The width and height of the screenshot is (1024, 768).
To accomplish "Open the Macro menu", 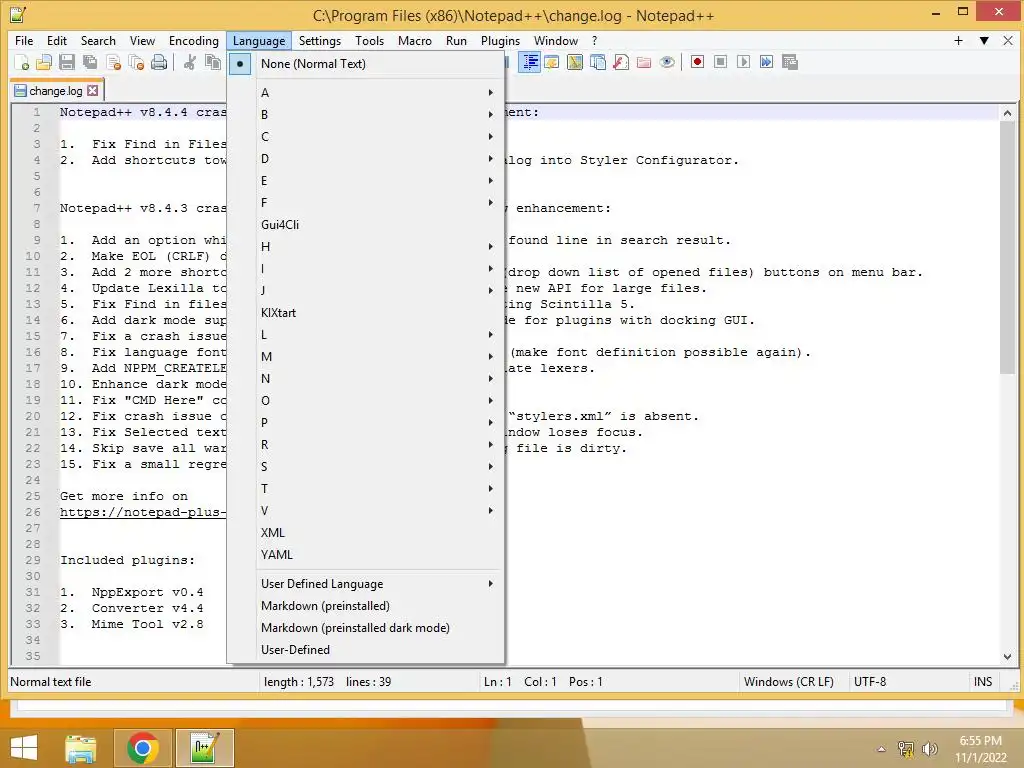I will coord(415,40).
